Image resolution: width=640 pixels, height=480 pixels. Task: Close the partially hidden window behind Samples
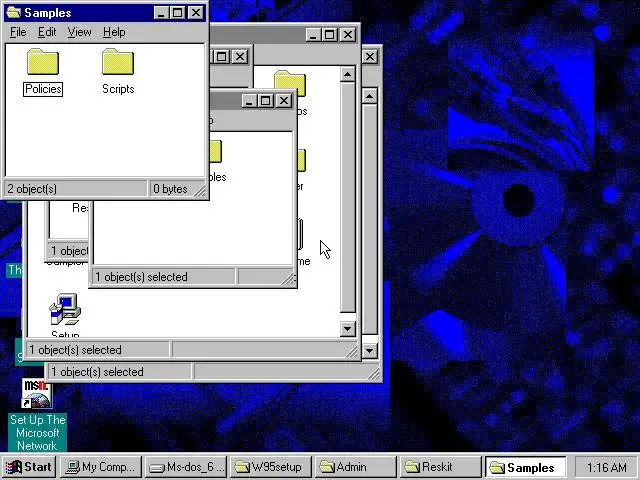240,56
